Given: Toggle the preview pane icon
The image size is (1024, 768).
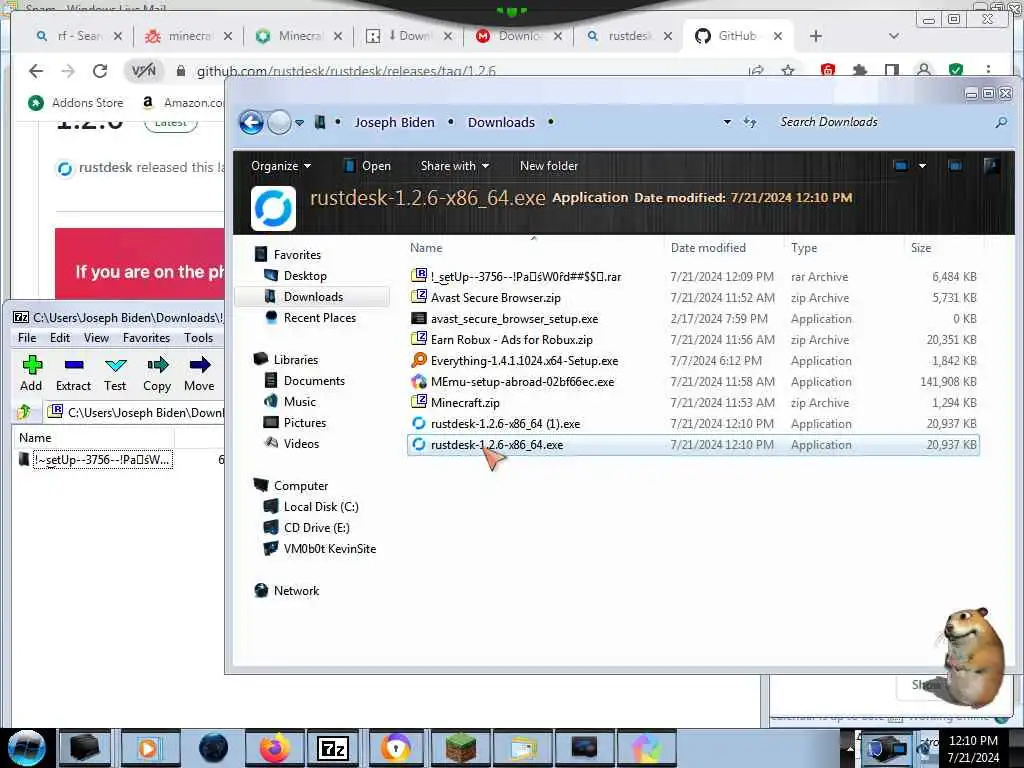Looking at the screenshot, I should tap(955, 166).
